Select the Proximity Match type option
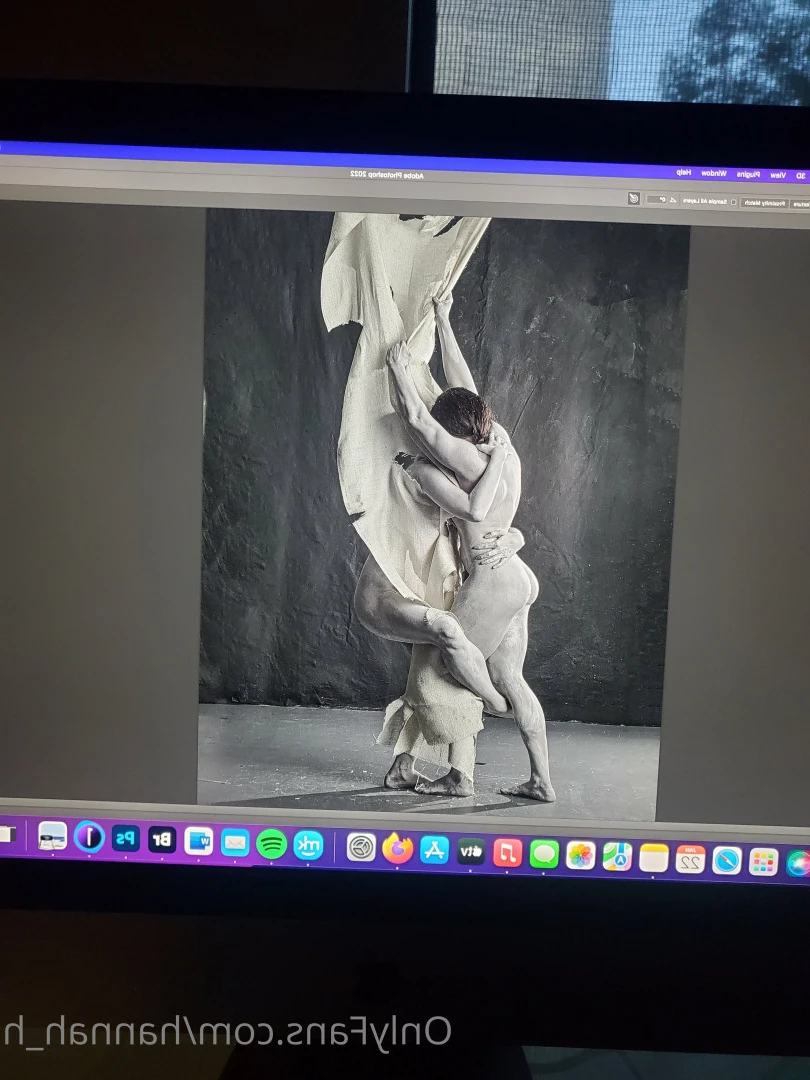This screenshot has width=810, height=1080. point(765,202)
